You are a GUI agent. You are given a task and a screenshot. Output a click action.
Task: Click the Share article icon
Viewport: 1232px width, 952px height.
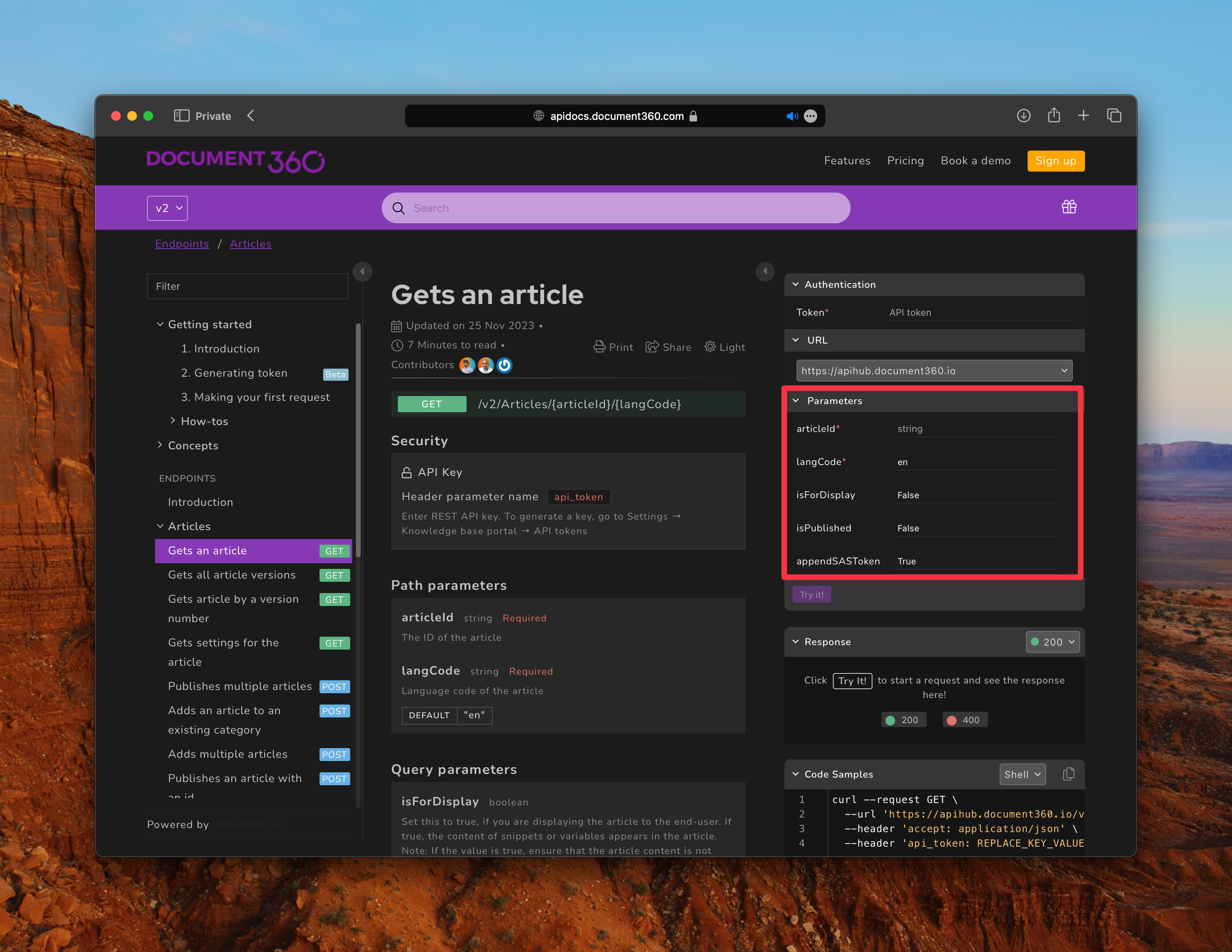(x=652, y=347)
